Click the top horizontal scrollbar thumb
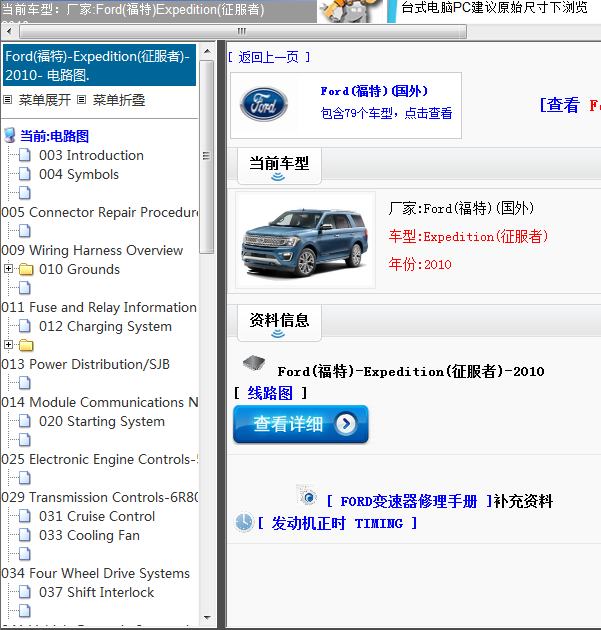Screen dimensions: 601x630 point(243,31)
